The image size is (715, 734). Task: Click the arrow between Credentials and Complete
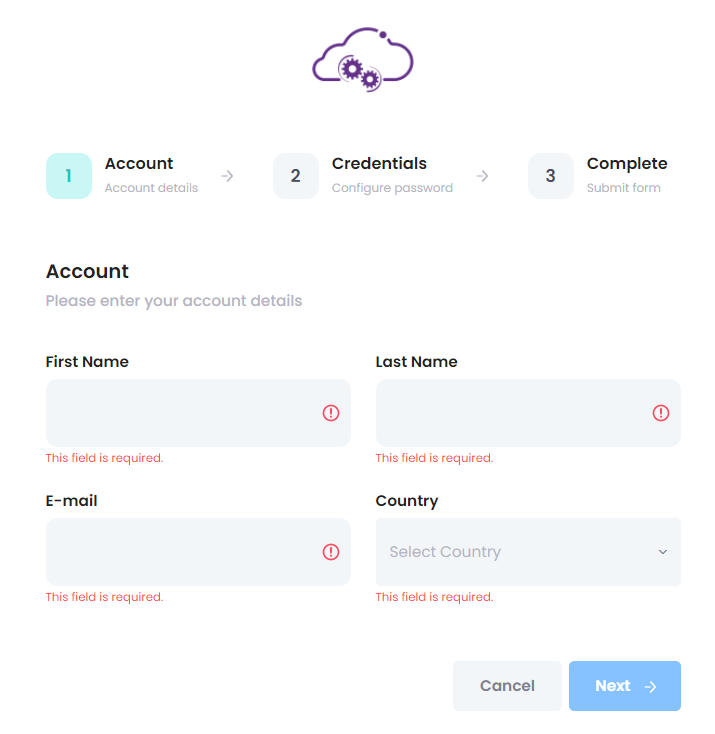pos(482,176)
